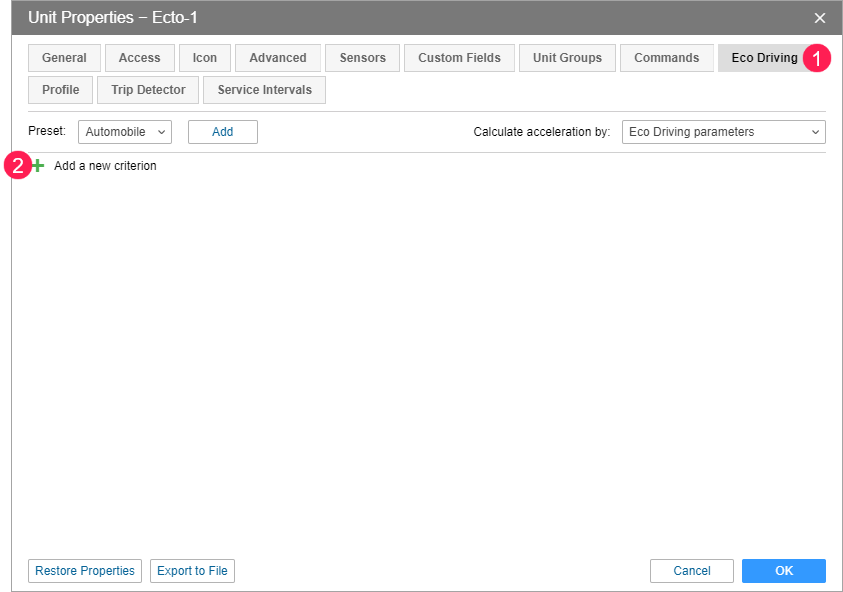Open the Access tab

coord(139,58)
